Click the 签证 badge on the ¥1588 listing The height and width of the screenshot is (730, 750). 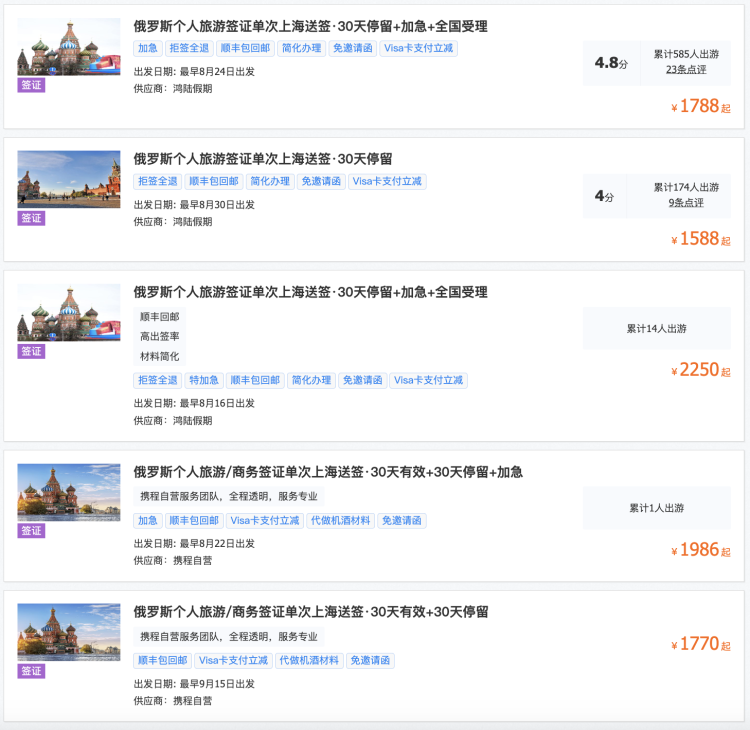31,218
